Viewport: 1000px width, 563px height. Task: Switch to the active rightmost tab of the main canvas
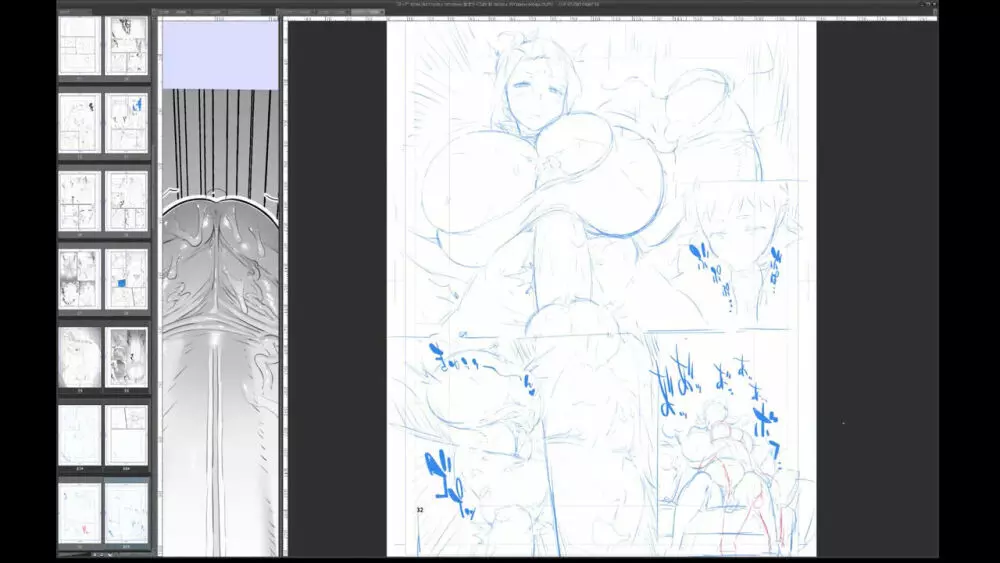tap(369, 12)
